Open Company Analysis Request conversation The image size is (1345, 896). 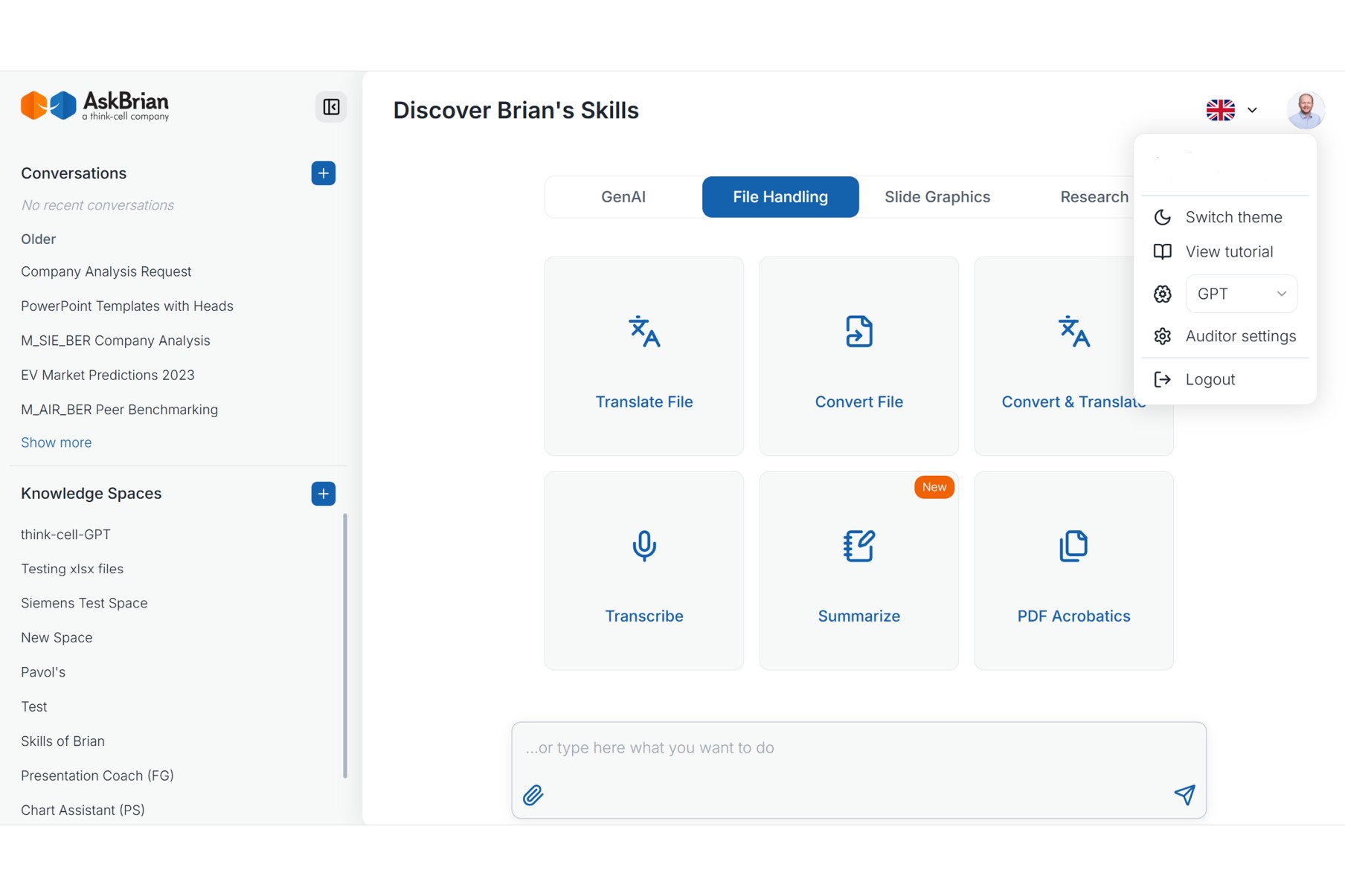(x=106, y=271)
